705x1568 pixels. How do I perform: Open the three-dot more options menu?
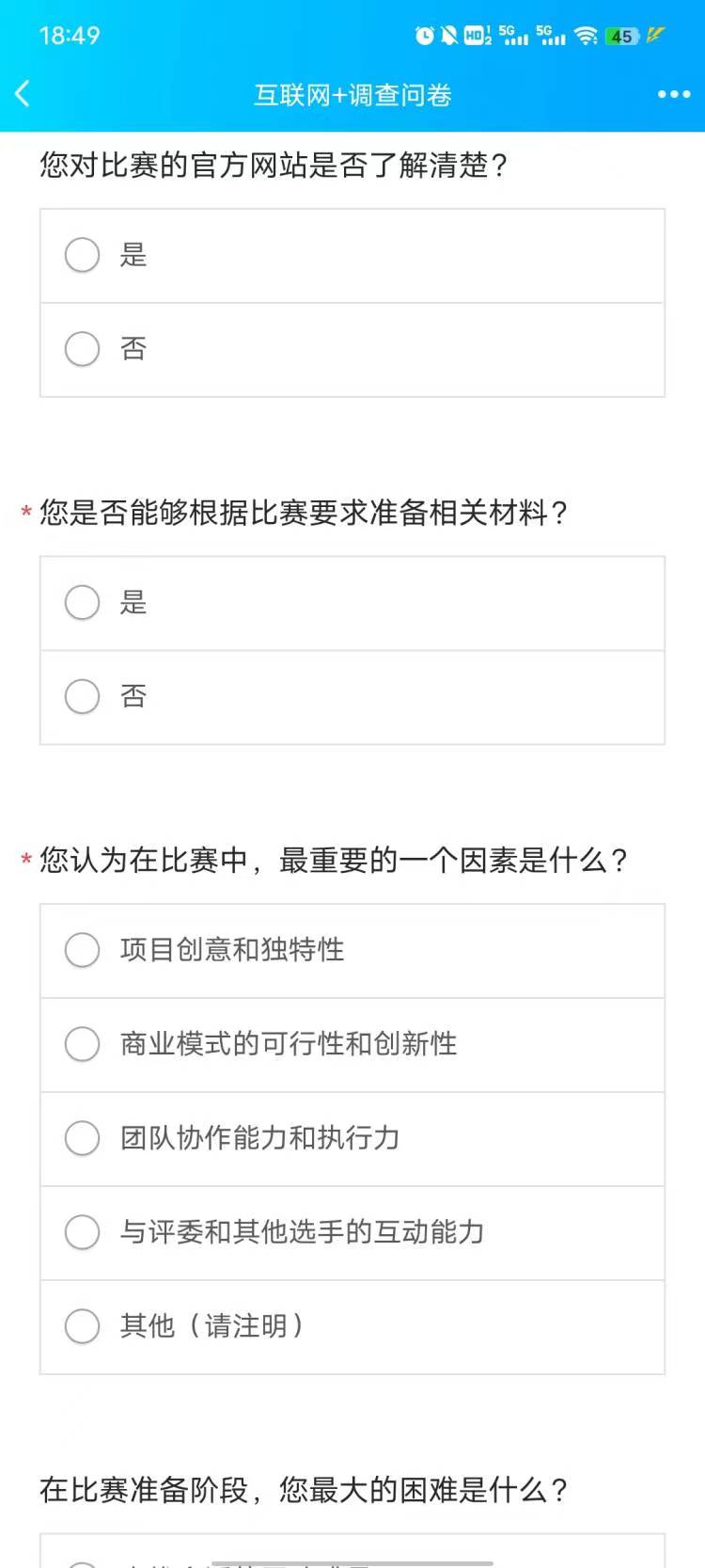674,94
